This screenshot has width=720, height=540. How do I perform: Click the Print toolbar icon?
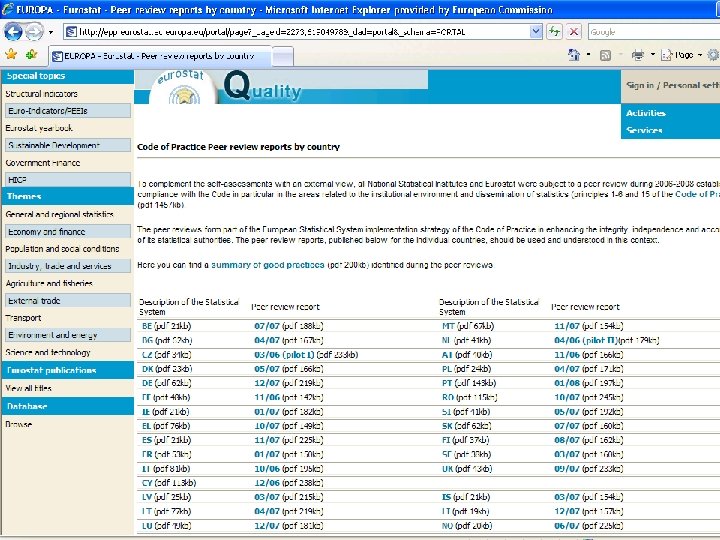tap(638, 55)
